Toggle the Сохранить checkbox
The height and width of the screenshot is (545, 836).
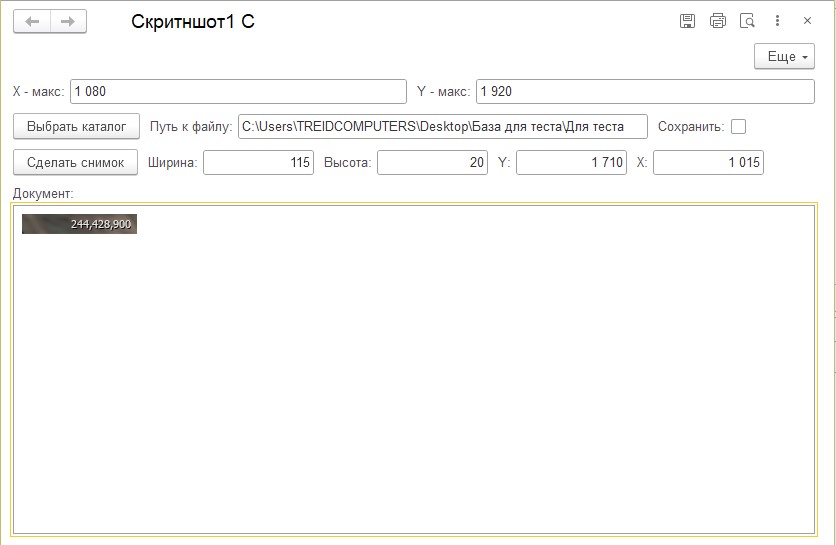coord(738,127)
